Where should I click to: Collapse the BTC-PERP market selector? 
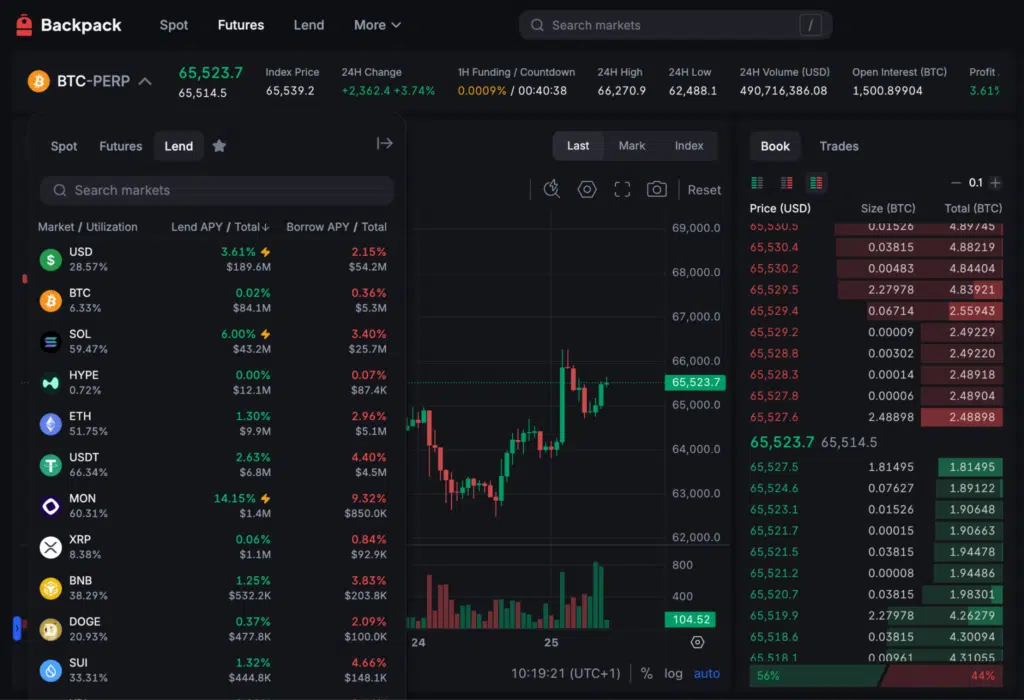click(x=145, y=81)
